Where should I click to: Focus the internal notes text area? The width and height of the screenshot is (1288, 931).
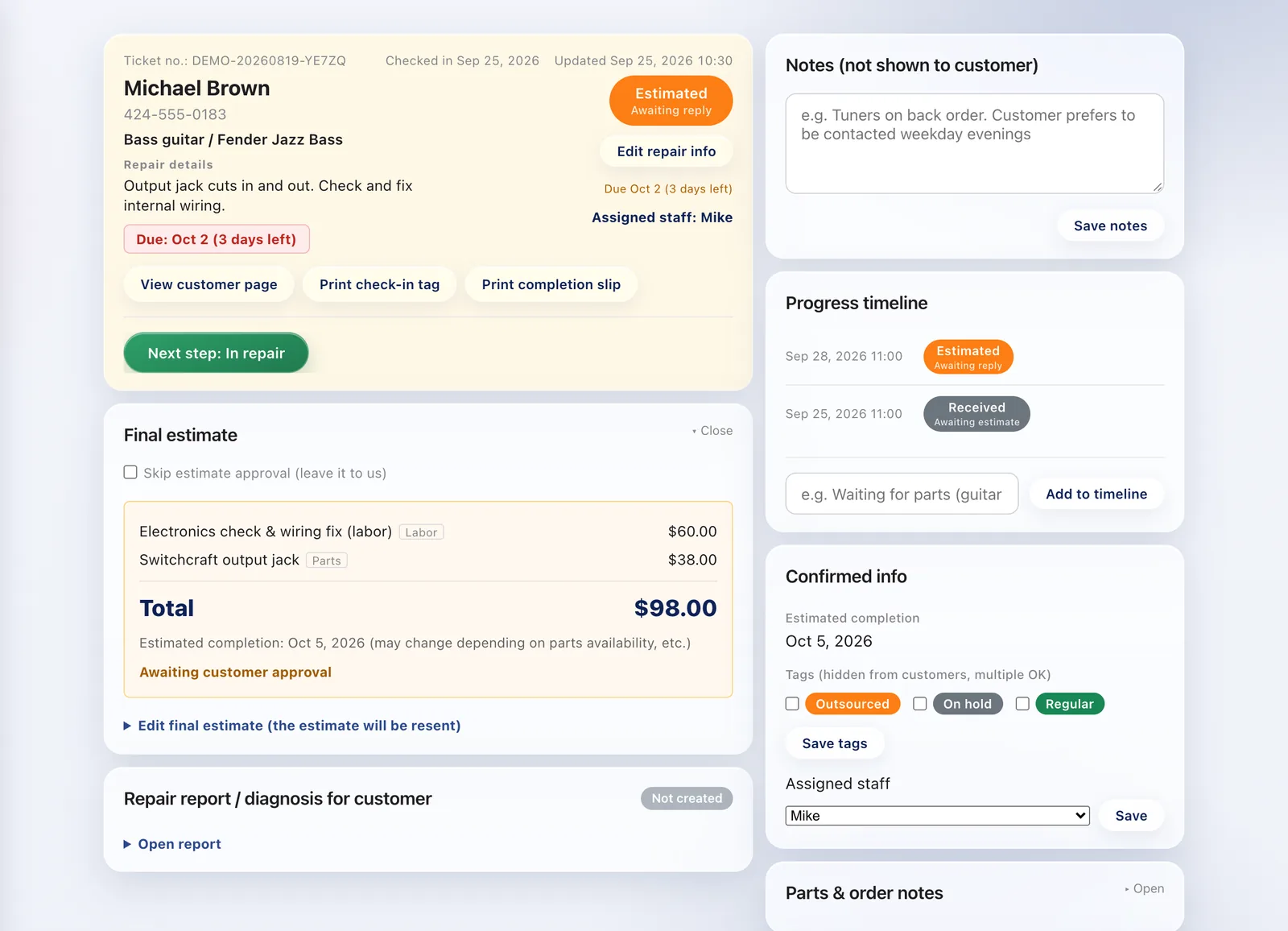point(975,143)
